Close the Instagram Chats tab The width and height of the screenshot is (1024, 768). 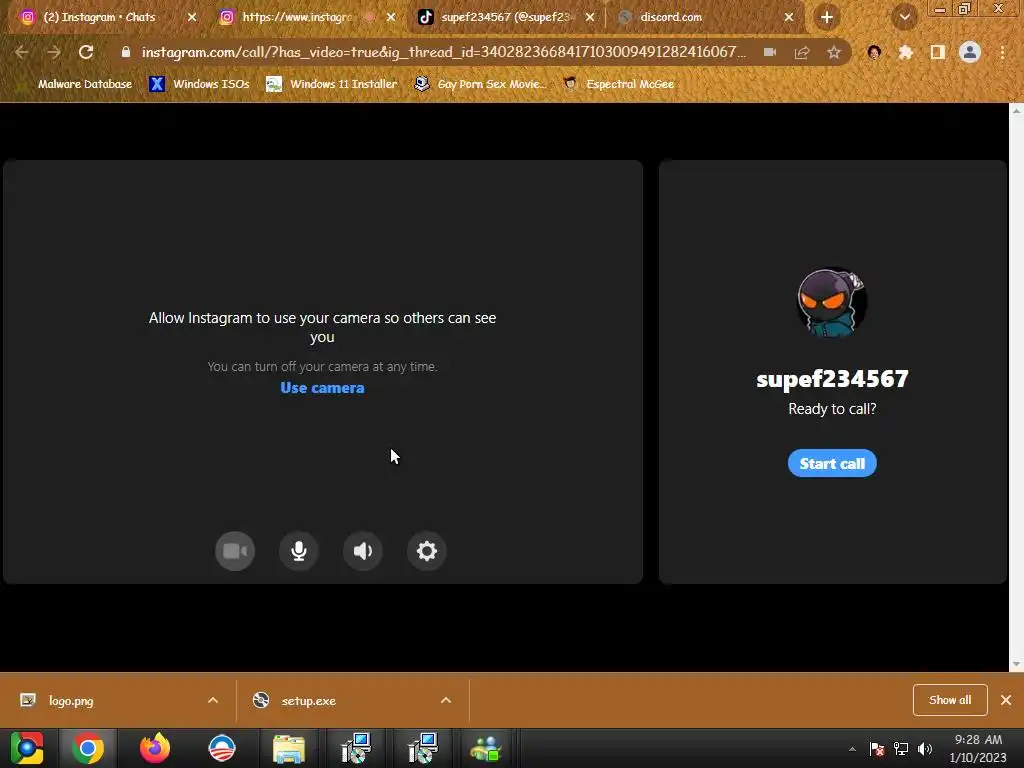click(192, 18)
